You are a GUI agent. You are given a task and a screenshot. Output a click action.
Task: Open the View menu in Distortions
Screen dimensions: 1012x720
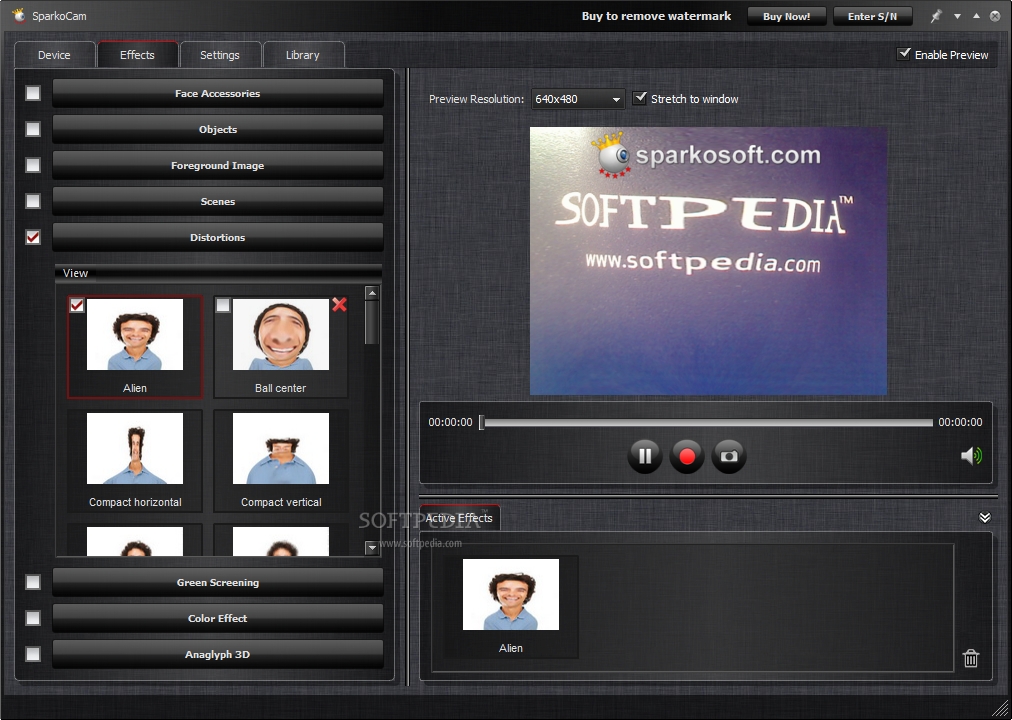click(x=76, y=273)
